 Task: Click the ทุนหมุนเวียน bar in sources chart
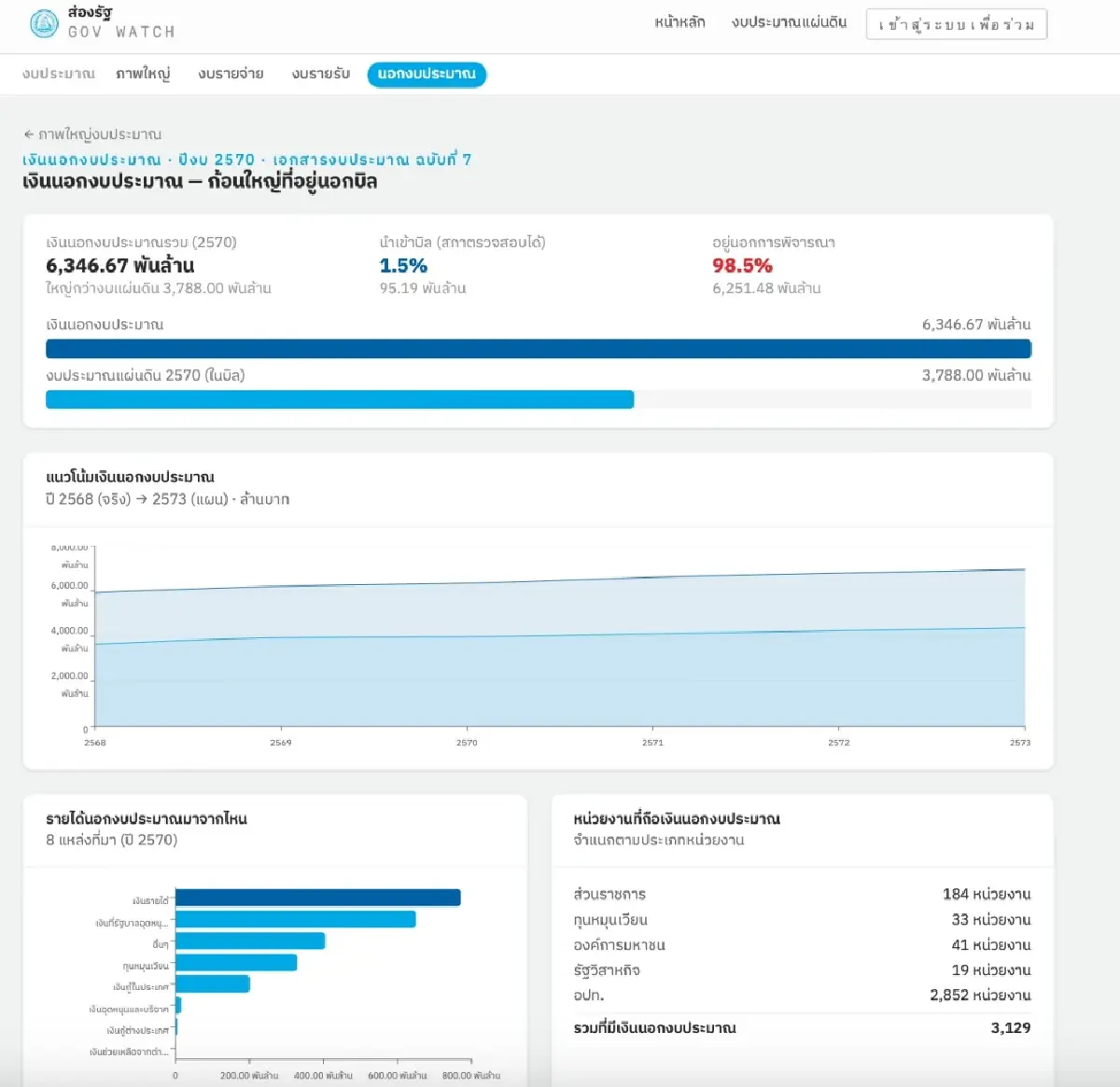pos(236,962)
